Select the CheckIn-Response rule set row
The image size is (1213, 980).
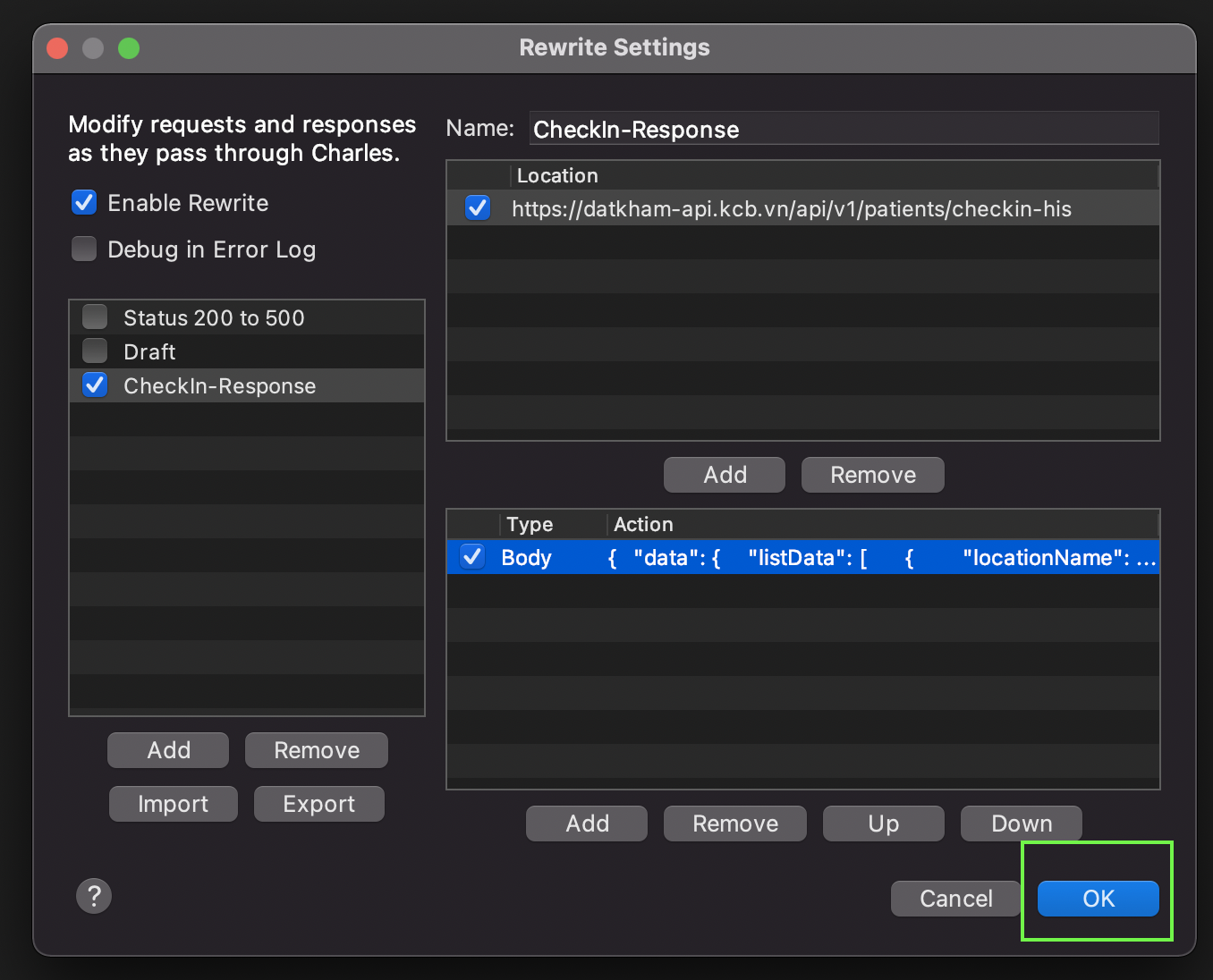[247, 385]
